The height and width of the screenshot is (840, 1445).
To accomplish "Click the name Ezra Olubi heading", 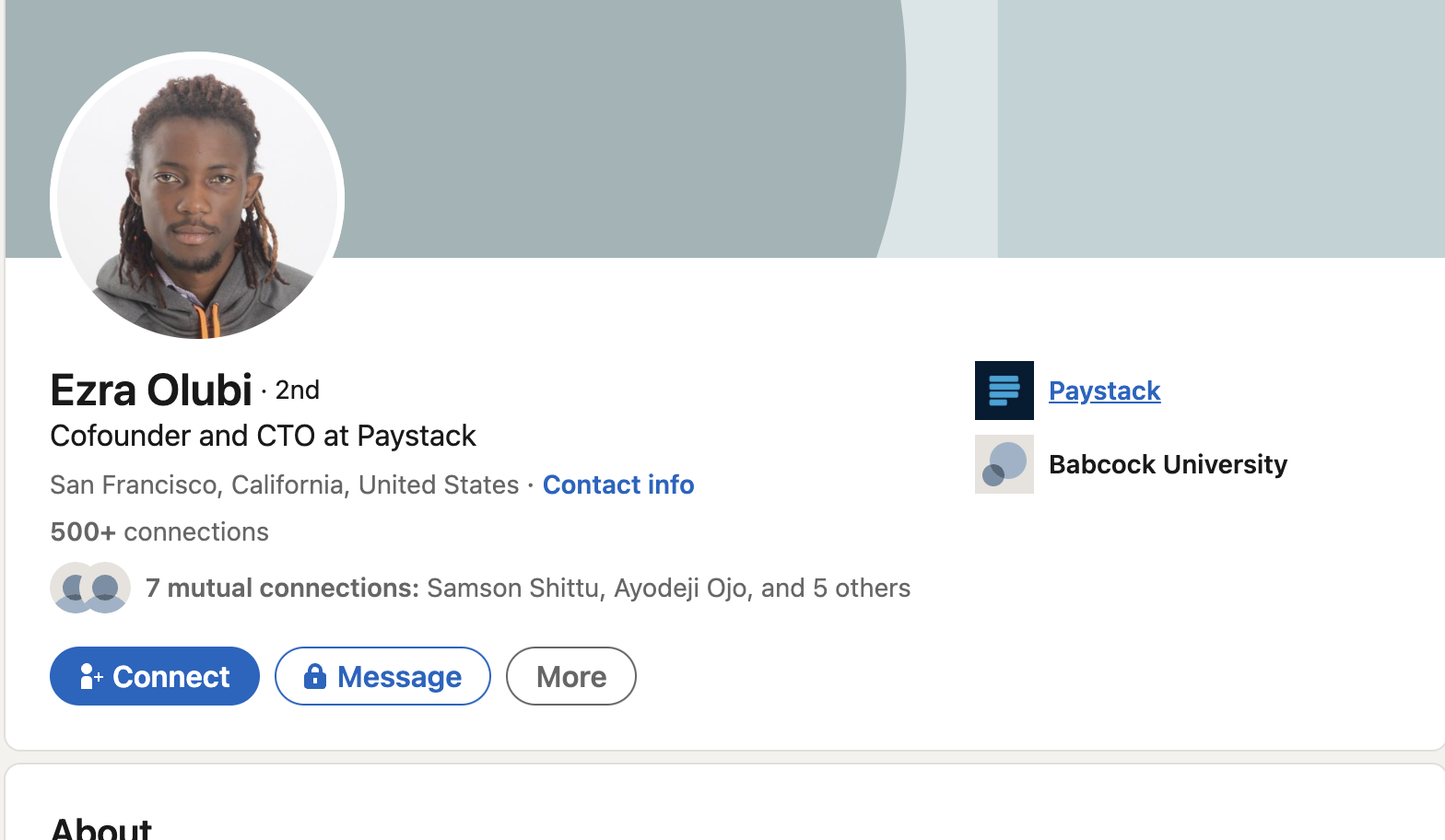I will click(x=151, y=390).
